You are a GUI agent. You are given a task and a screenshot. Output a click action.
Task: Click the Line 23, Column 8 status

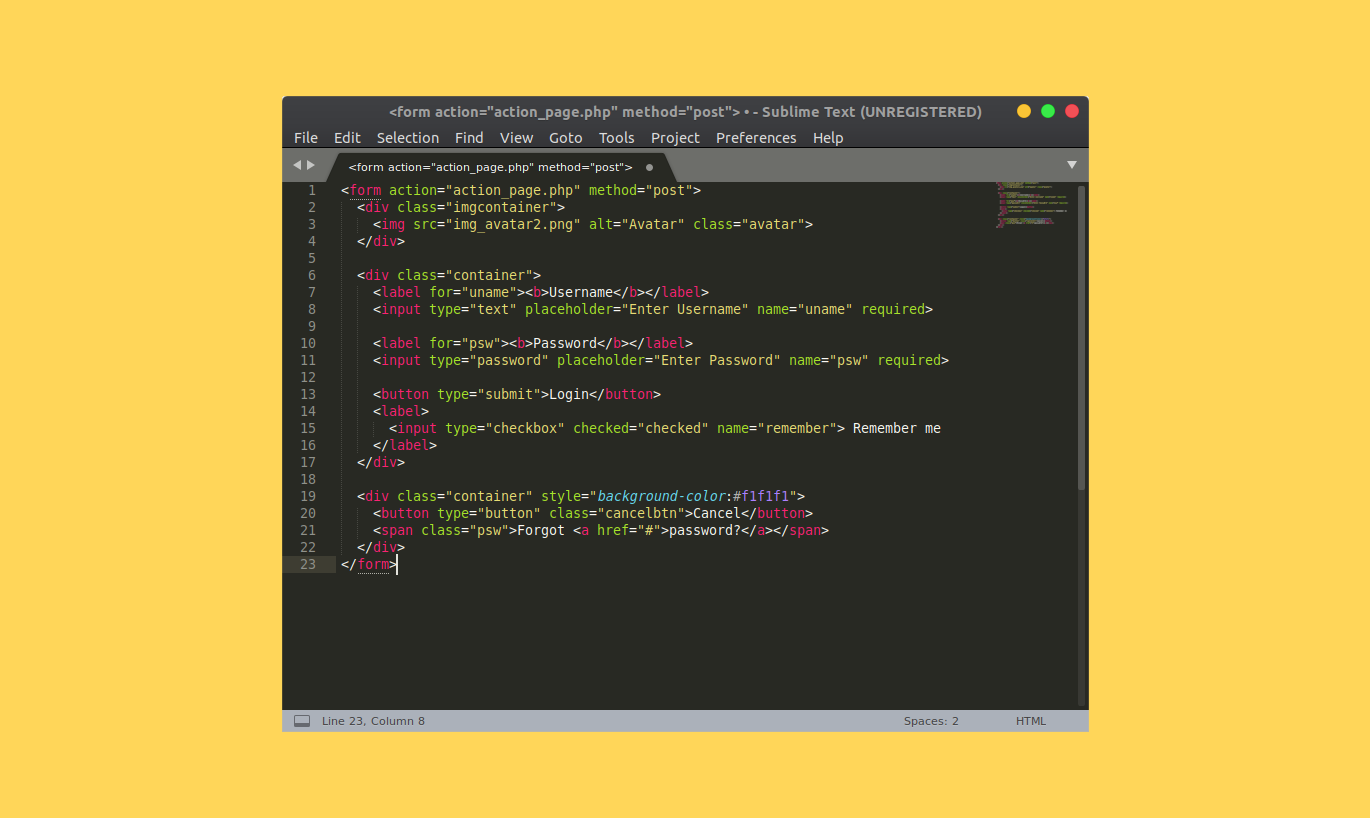373,721
